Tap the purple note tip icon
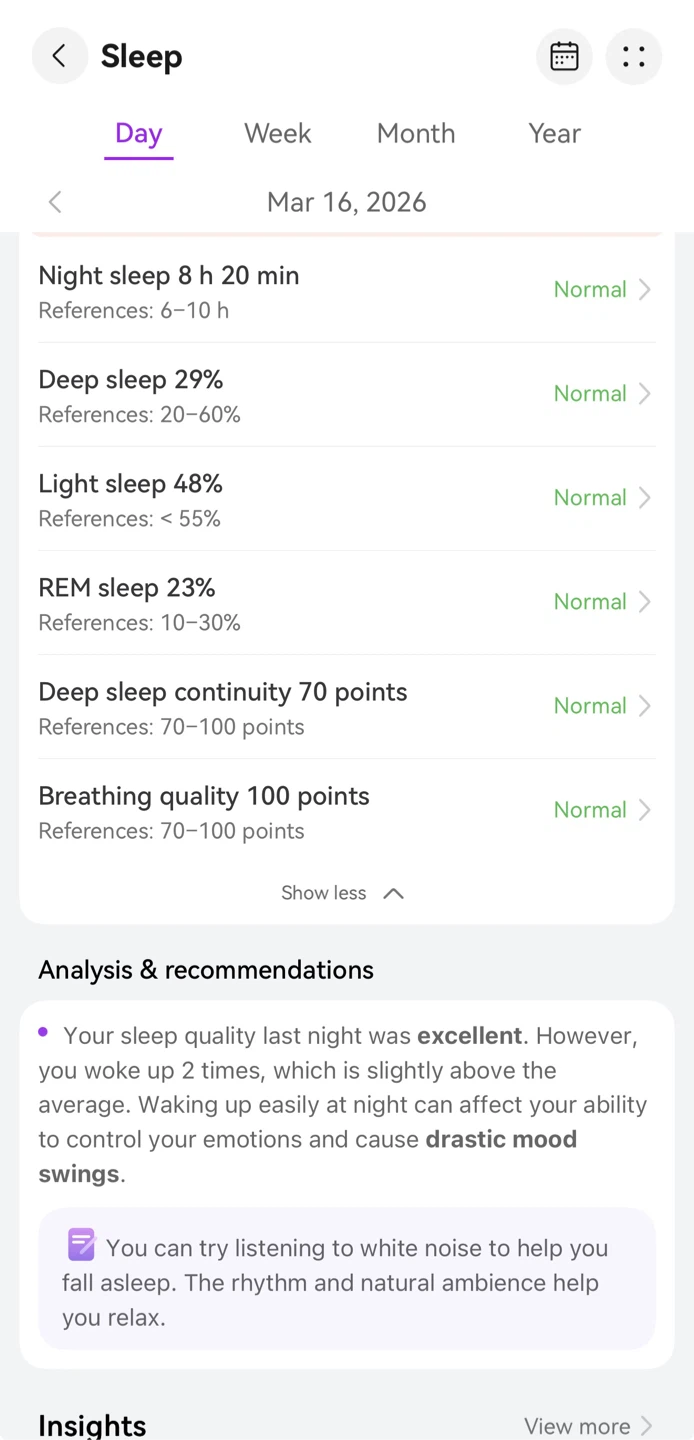Image resolution: width=694 pixels, height=1440 pixels. [x=81, y=1245]
